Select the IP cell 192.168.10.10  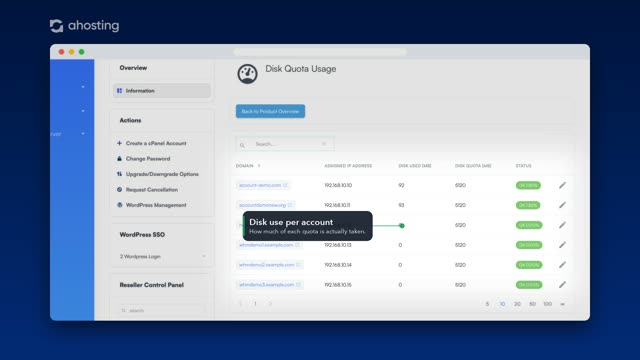click(338, 185)
